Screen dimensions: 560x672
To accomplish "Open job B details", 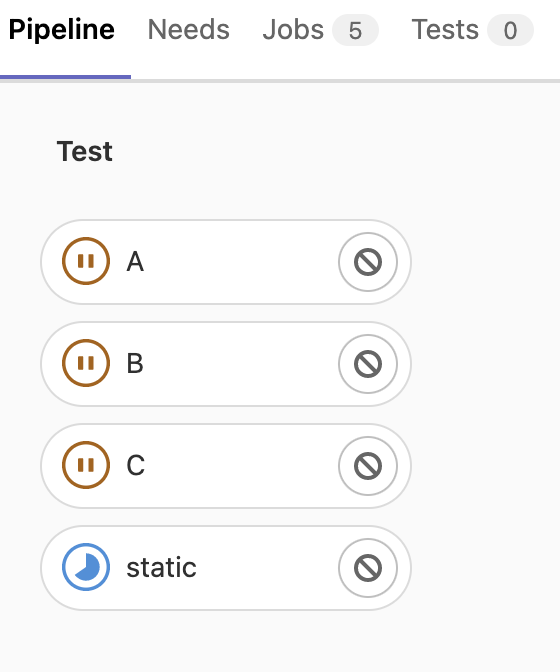I will 135,363.
